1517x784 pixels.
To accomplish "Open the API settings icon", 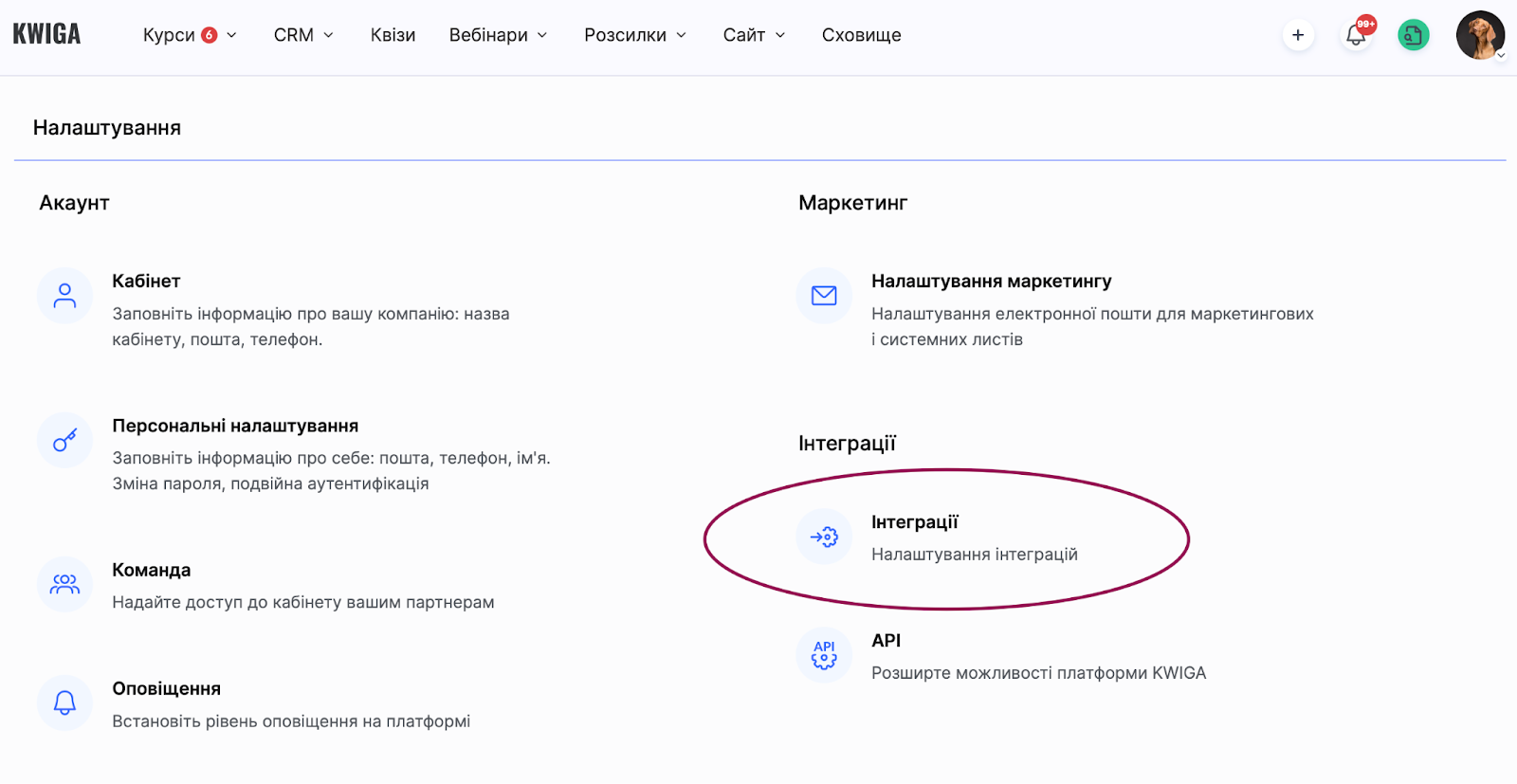I will point(824,655).
